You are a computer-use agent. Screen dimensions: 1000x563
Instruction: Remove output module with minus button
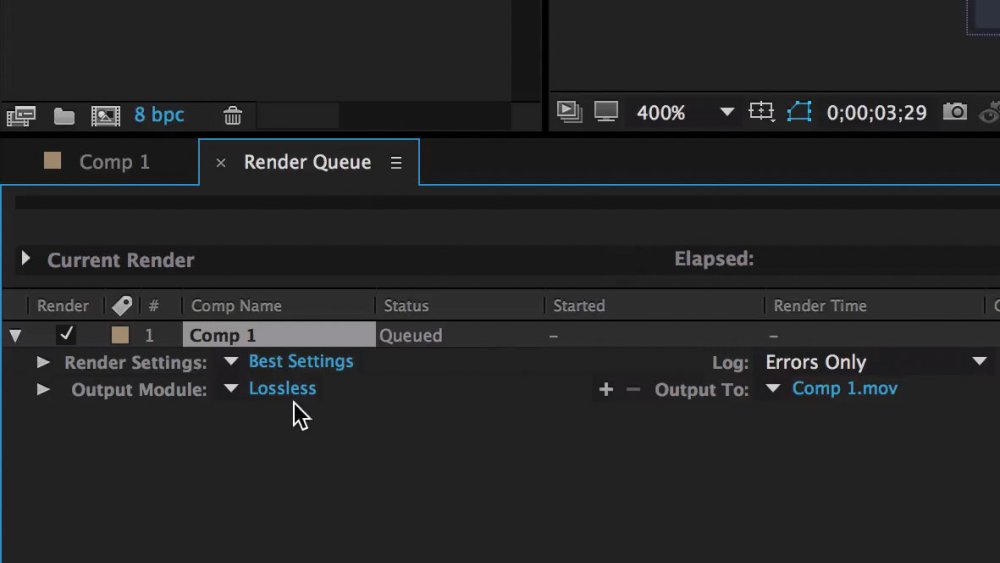click(x=633, y=389)
